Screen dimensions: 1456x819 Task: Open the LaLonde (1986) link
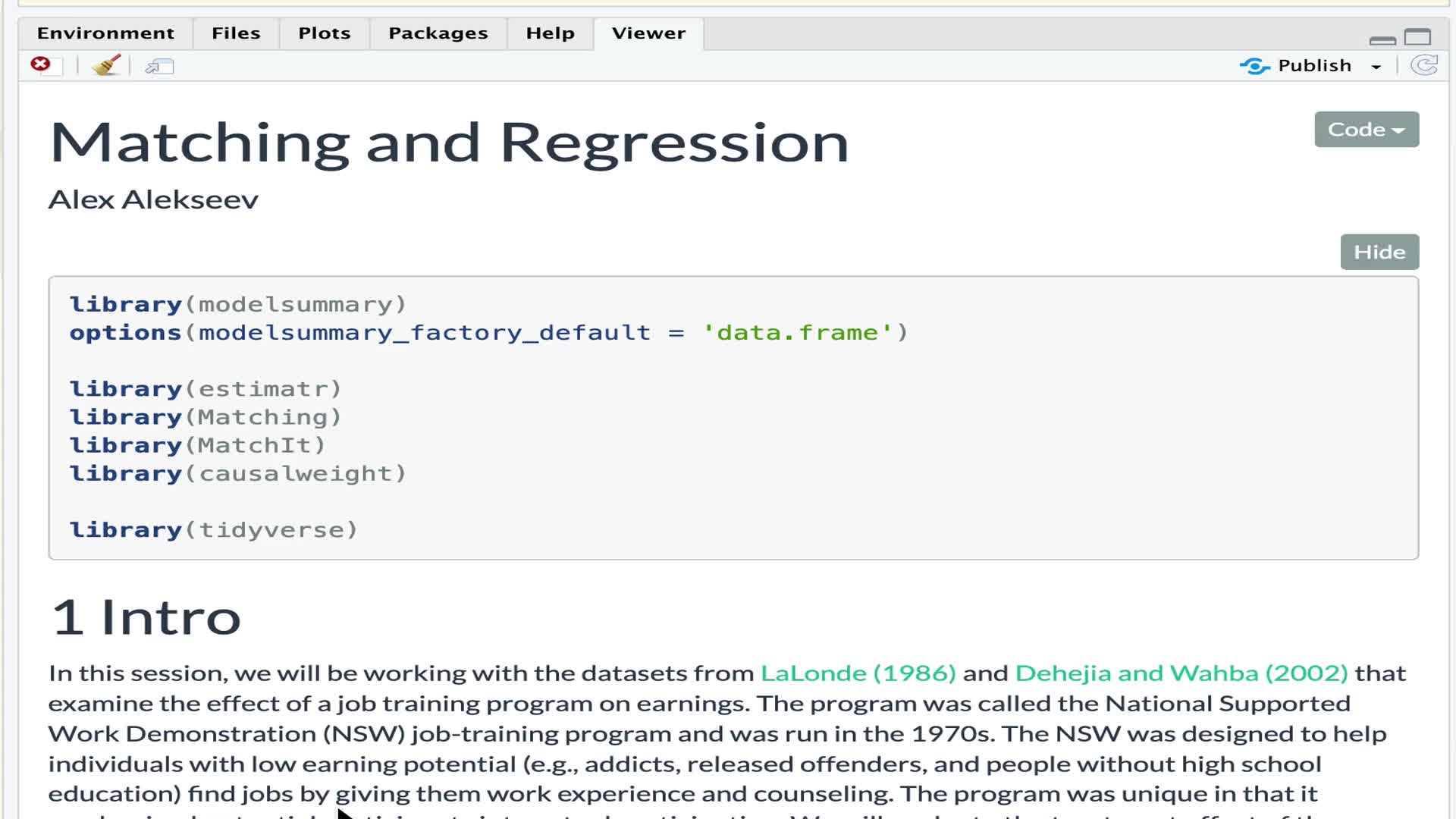click(858, 673)
